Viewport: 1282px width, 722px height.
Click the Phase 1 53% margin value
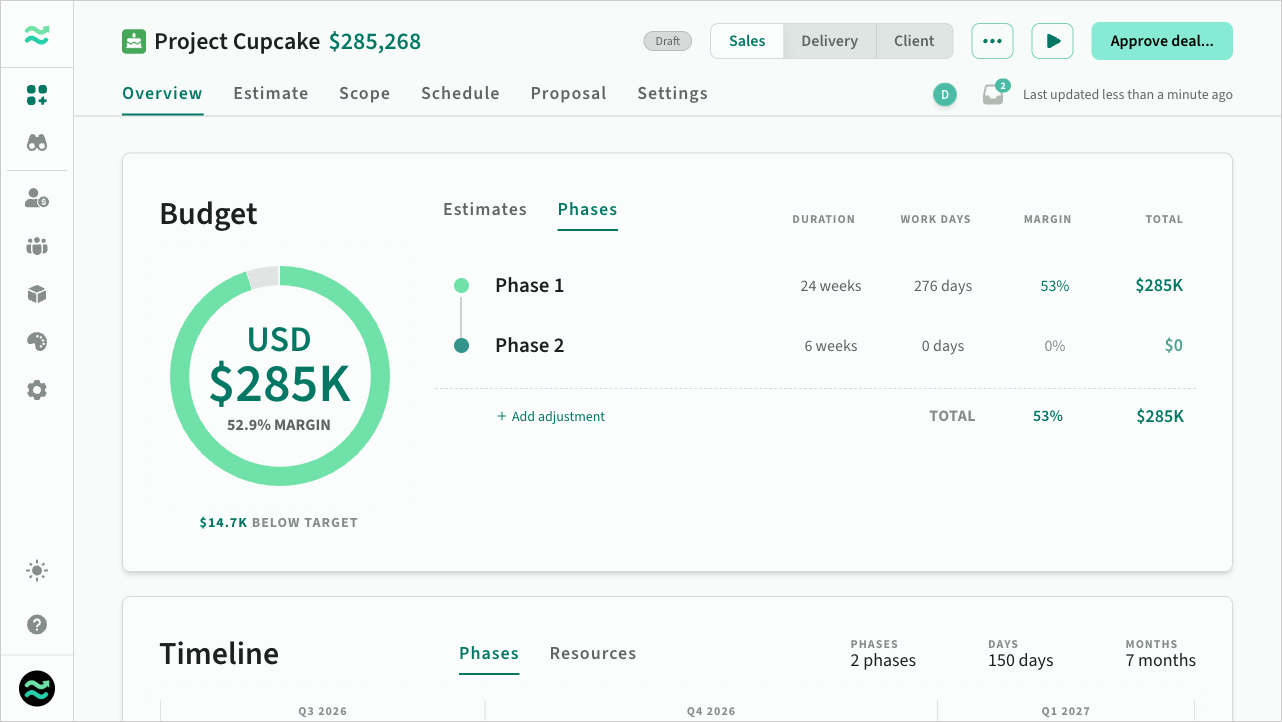point(1055,286)
